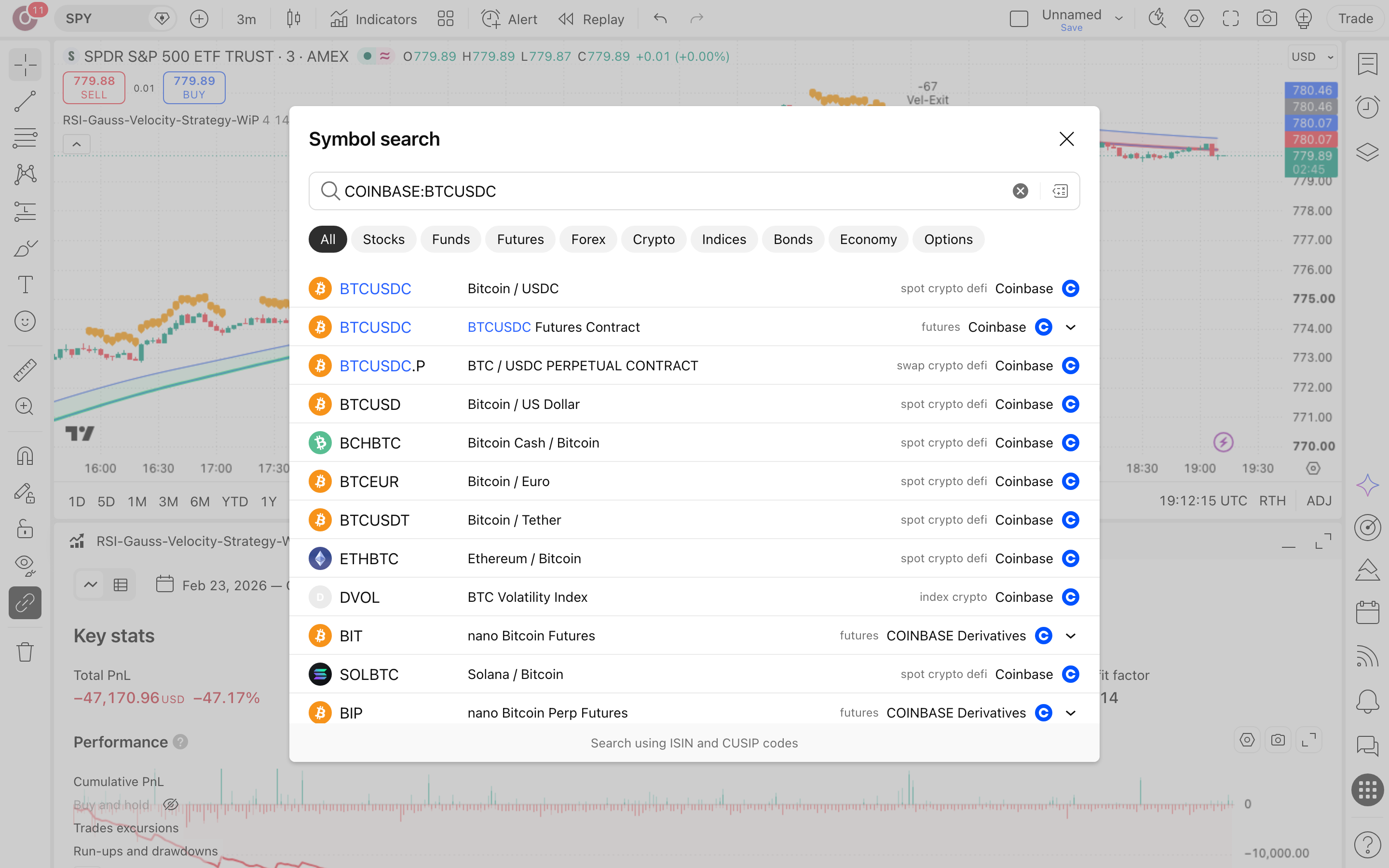Open the alerts clock panel icon
This screenshot has width=1389, height=868.
(1368, 107)
